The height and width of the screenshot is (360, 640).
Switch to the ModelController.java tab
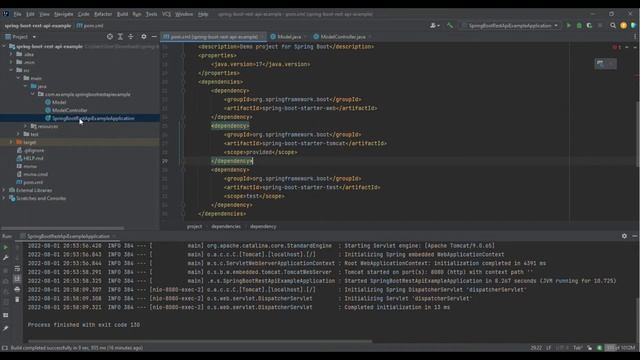[342, 37]
